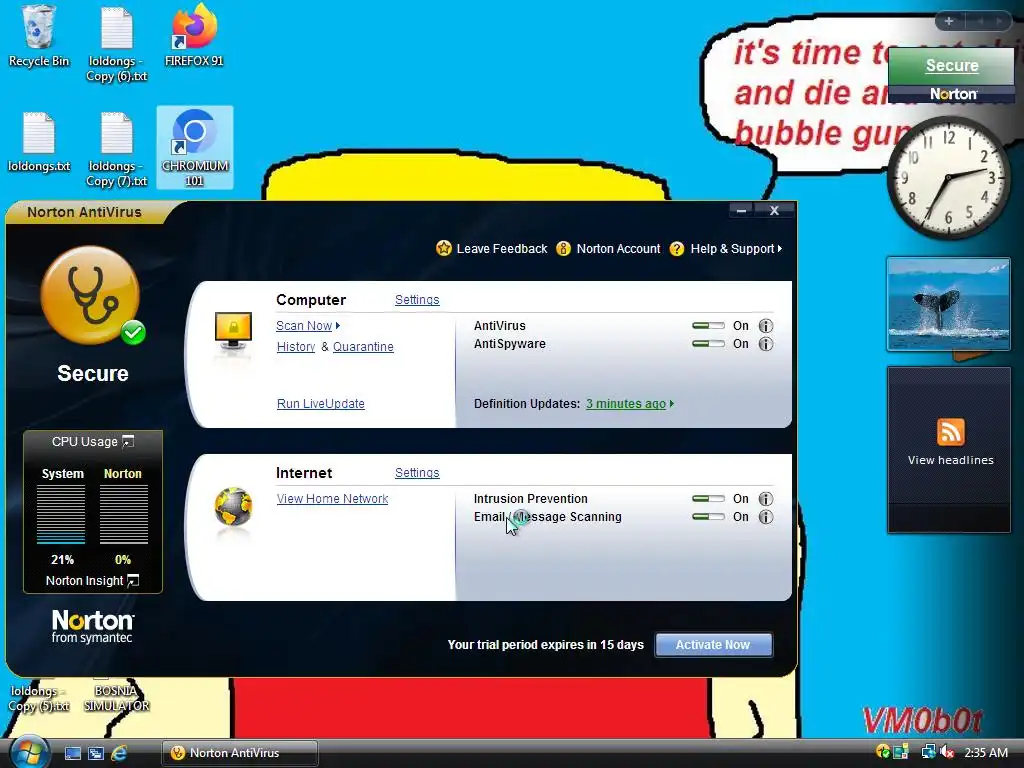Click the Computer section monitor padlock icon
This screenshot has height=768, width=1024.
click(x=233, y=331)
